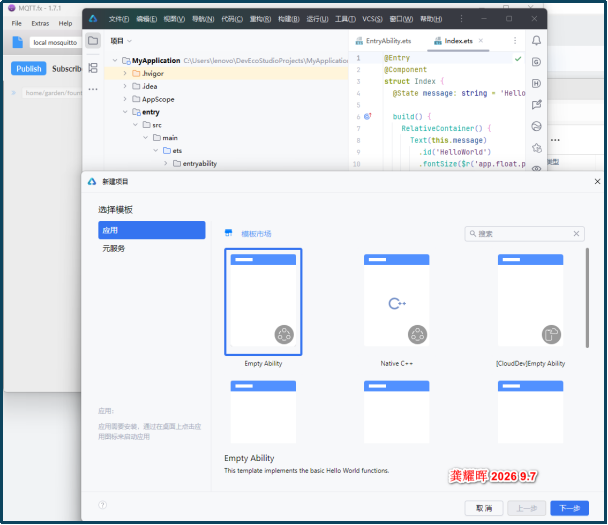The image size is (608, 525).
Task: Collapse the ets folder
Action: 156,150
